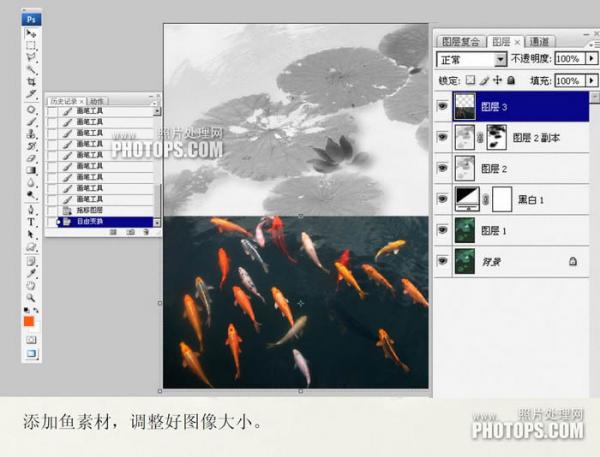Select the Magic Wand tool

pos(31,69)
